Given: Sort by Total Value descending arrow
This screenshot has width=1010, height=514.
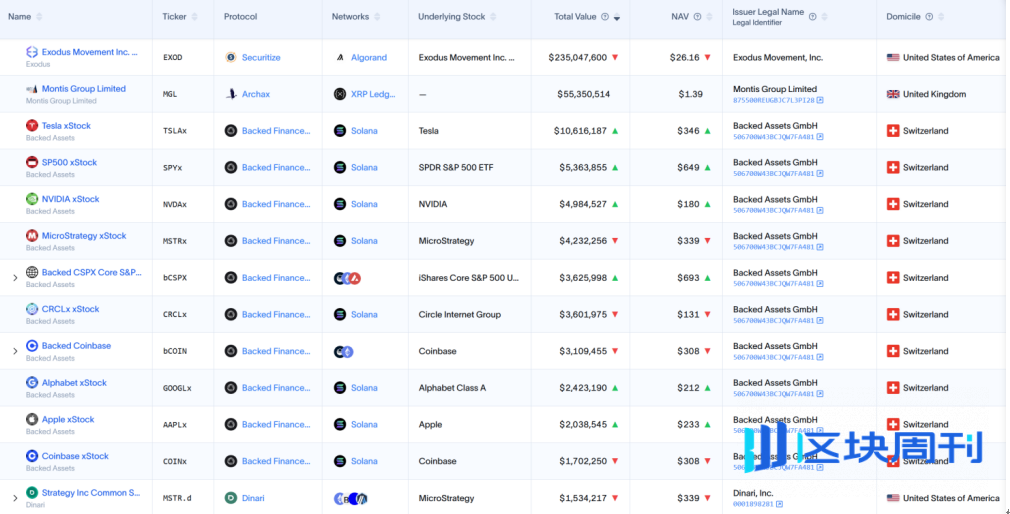Looking at the screenshot, I should click(617, 17).
